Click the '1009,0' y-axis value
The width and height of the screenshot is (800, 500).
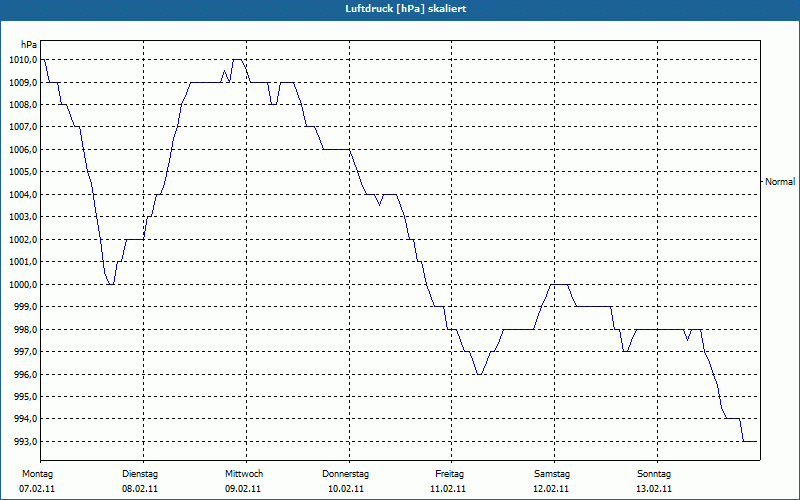click(x=23, y=82)
